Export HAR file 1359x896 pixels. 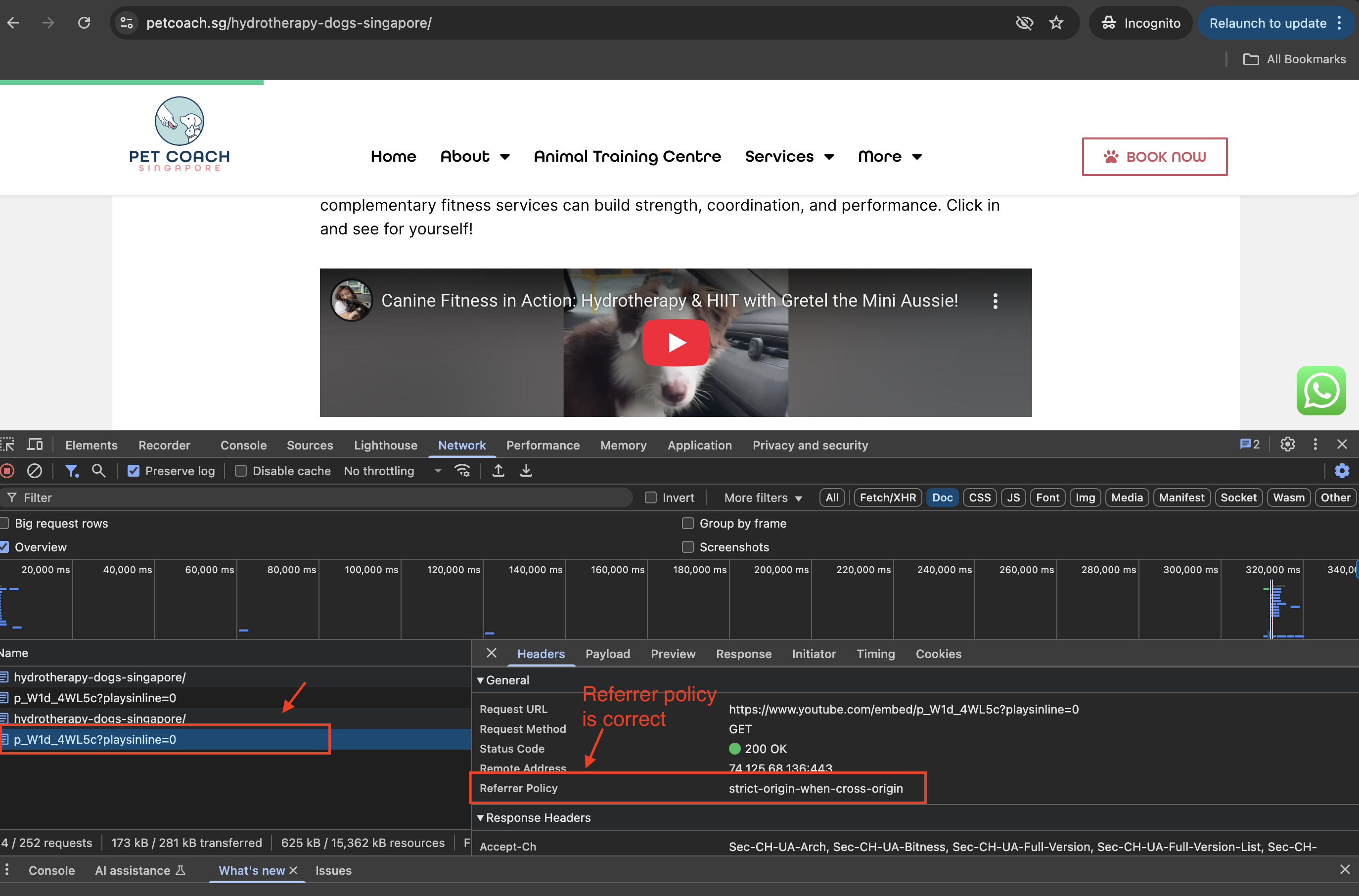526,470
